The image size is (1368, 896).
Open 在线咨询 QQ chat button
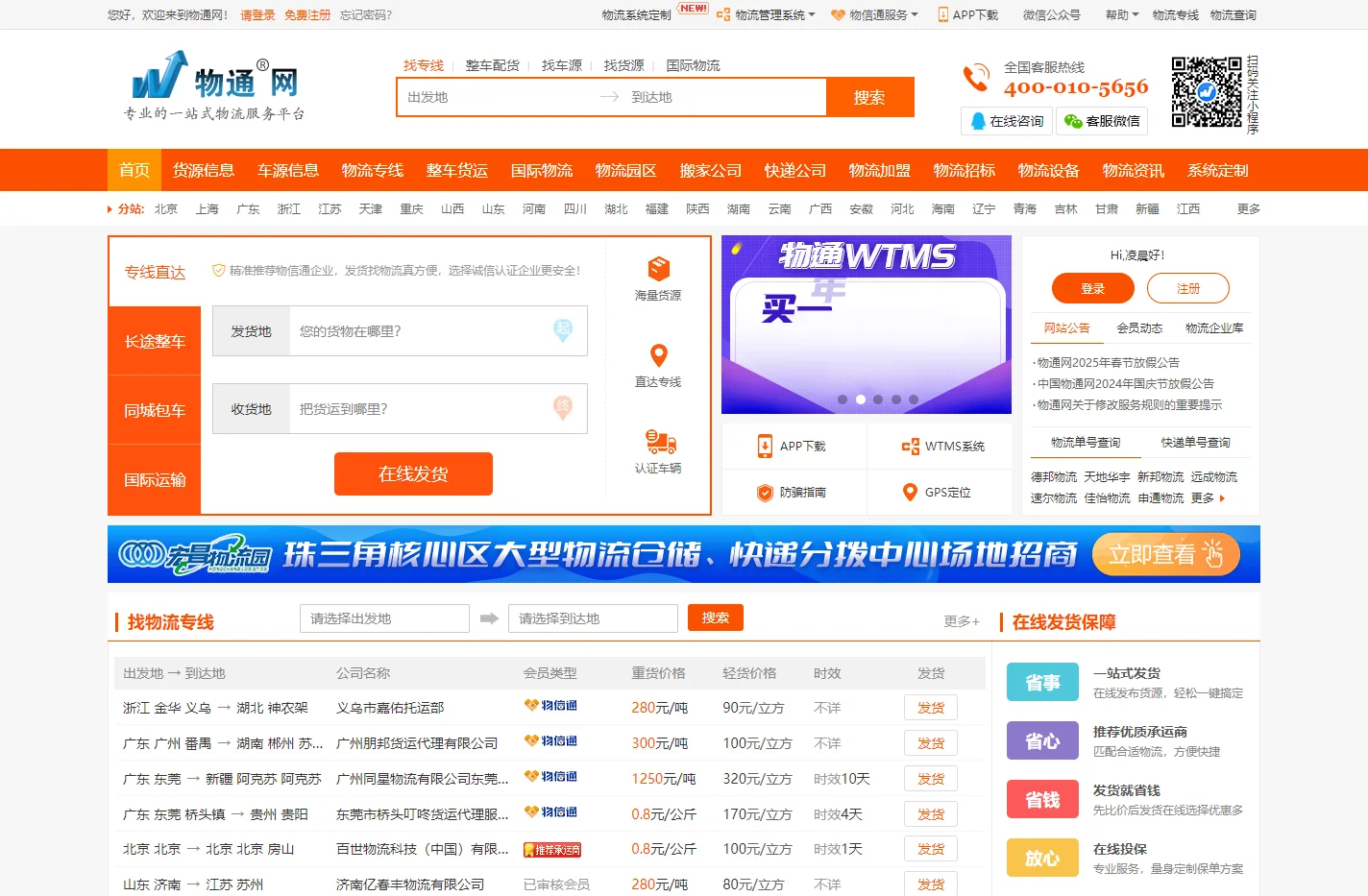click(1006, 121)
